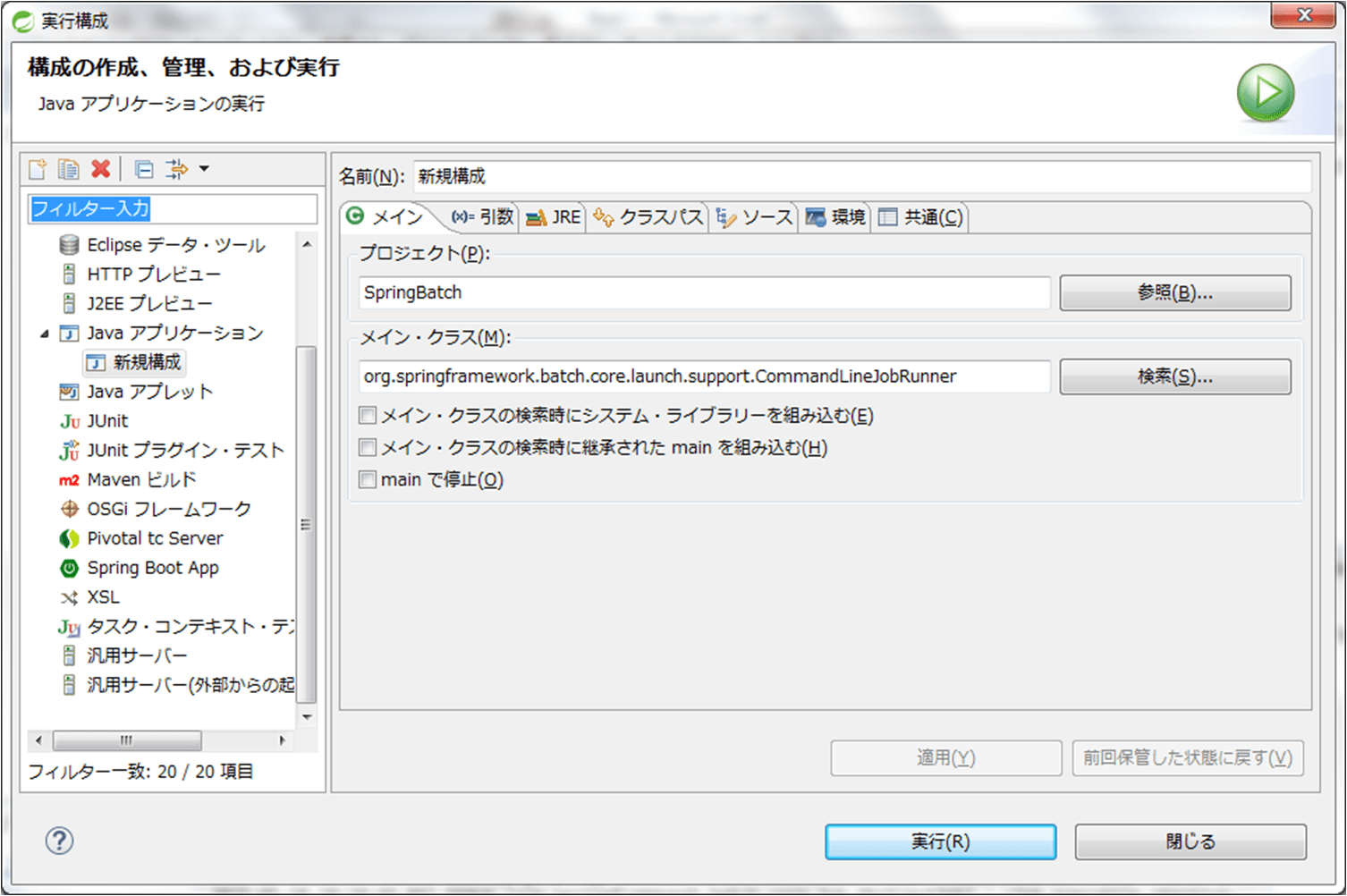Click the フィルター入力 filter box
Viewport: 1347px width, 896px height.
pyautogui.click(x=173, y=208)
